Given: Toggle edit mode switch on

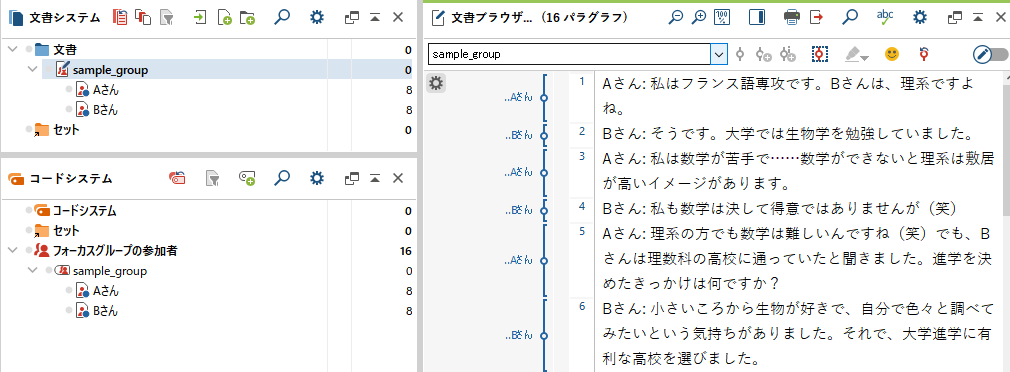Looking at the screenshot, I should (990, 55).
